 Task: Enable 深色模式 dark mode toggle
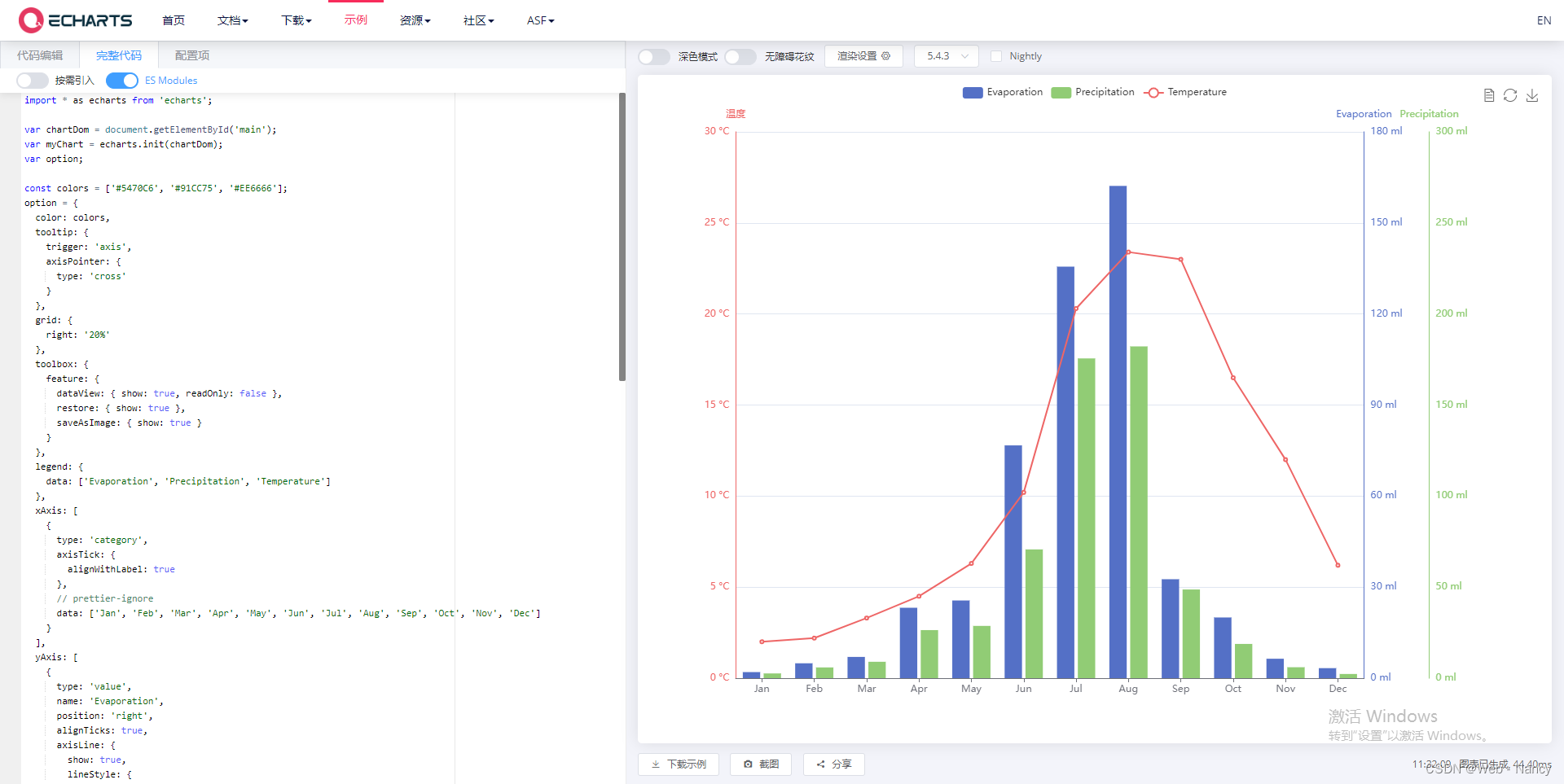tap(653, 56)
